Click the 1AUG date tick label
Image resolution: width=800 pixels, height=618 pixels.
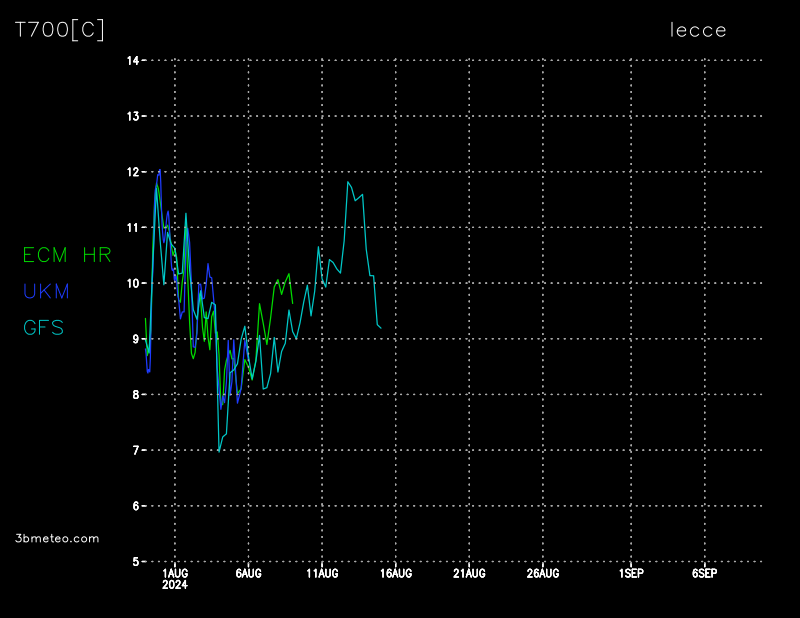[175, 574]
